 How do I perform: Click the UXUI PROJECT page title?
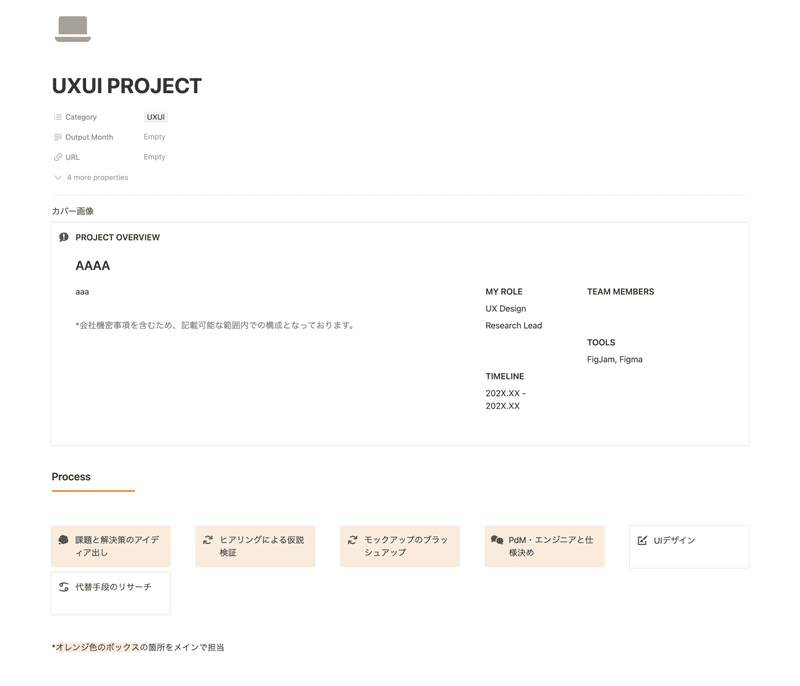click(127, 86)
